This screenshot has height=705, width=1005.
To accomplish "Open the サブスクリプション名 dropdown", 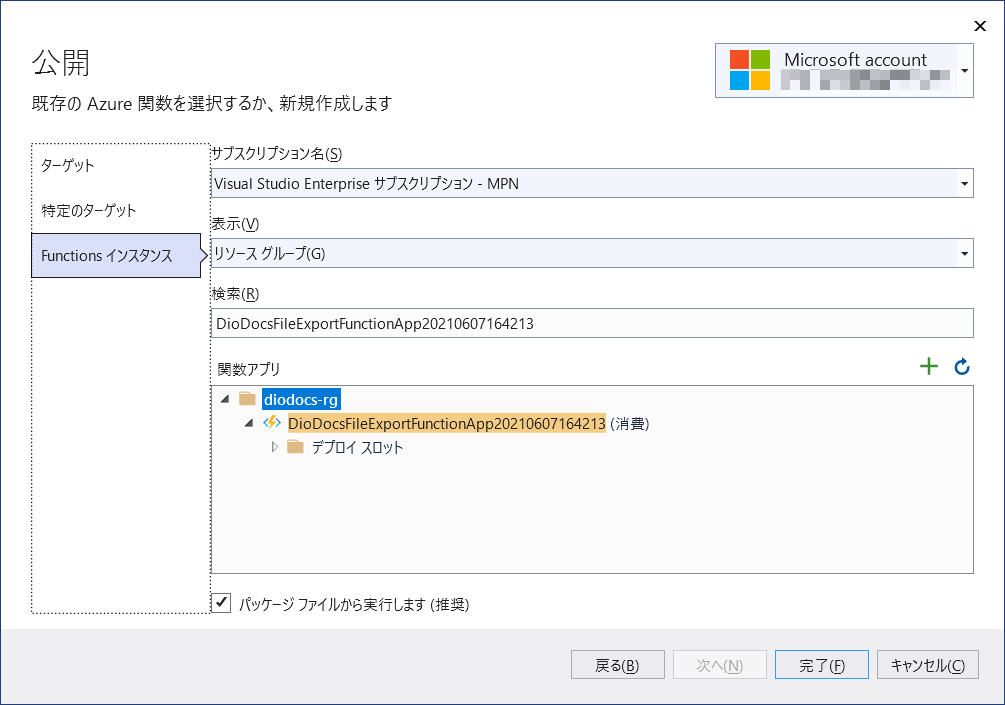I will pos(964,184).
